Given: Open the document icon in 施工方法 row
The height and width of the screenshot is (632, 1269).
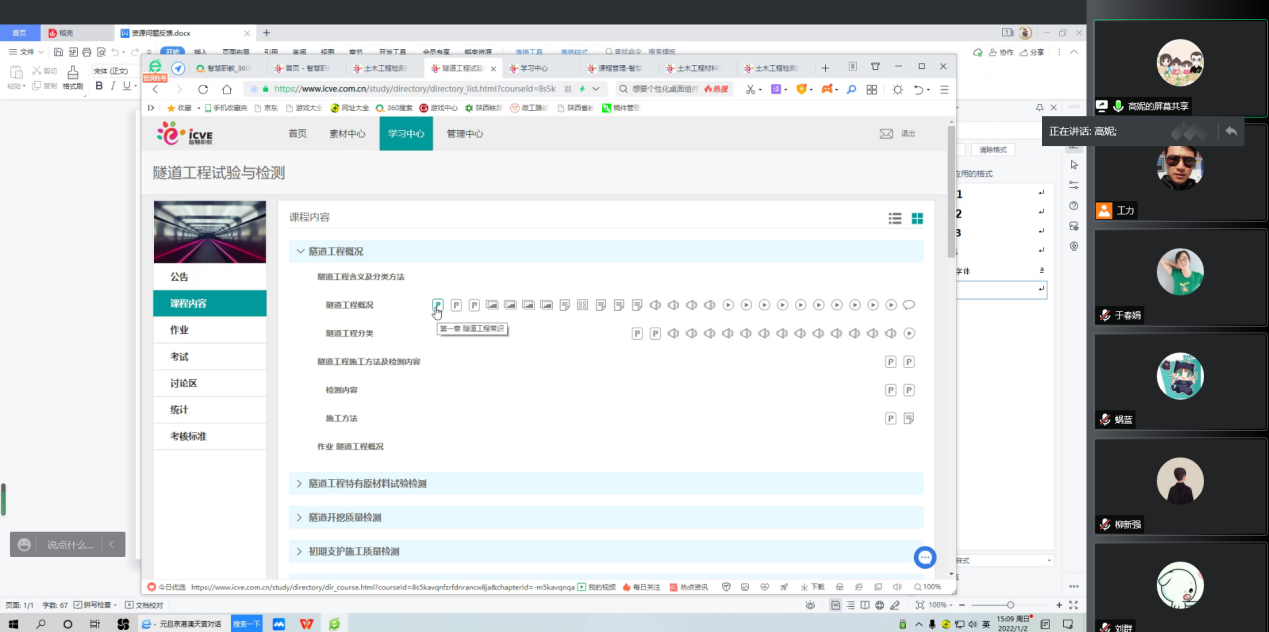Looking at the screenshot, I should click(909, 418).
